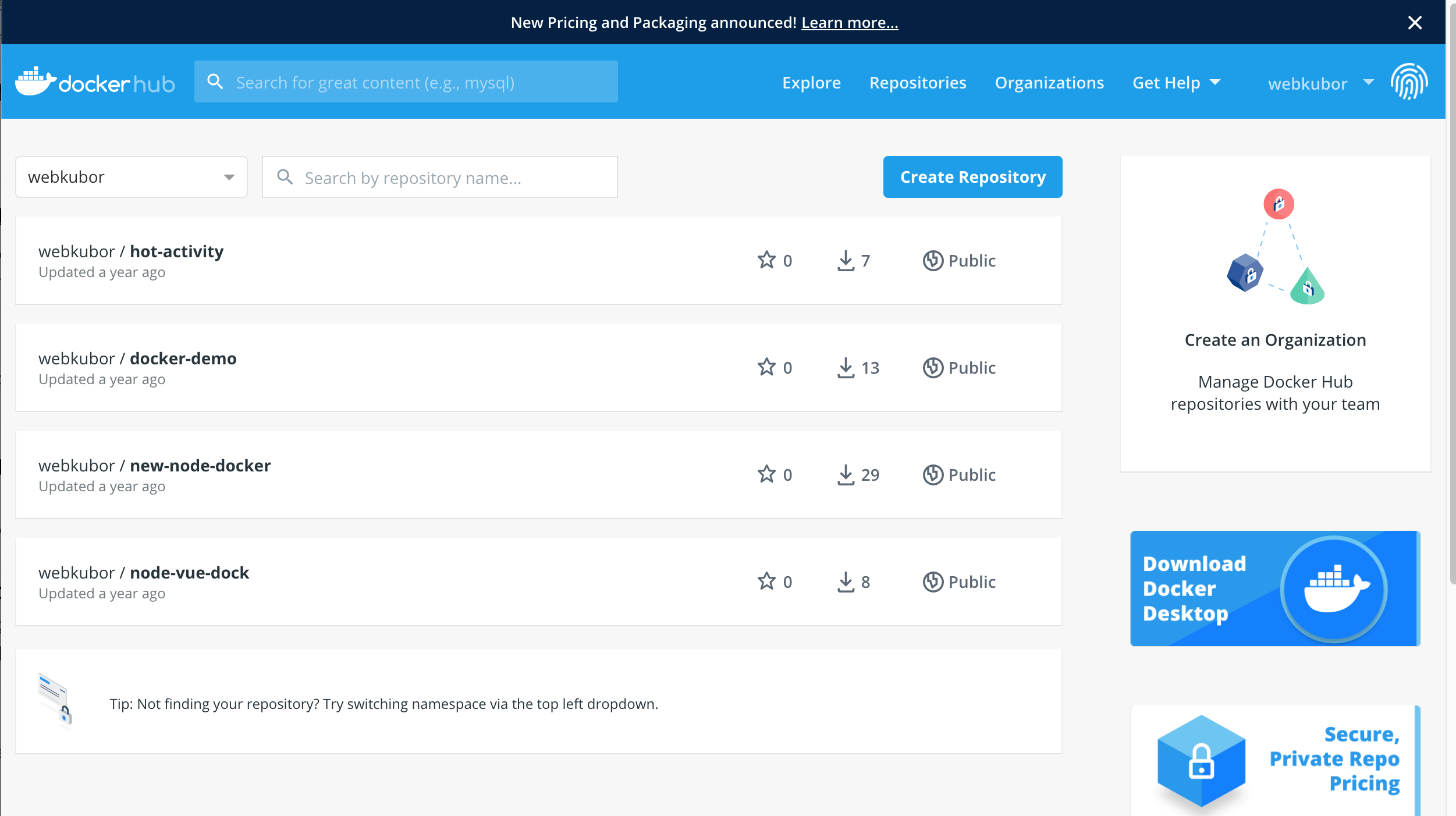This screenshot has height=816, width=1456.
Task: Click Manage Docker Hub repositories description
Action: coord(1275,393)
